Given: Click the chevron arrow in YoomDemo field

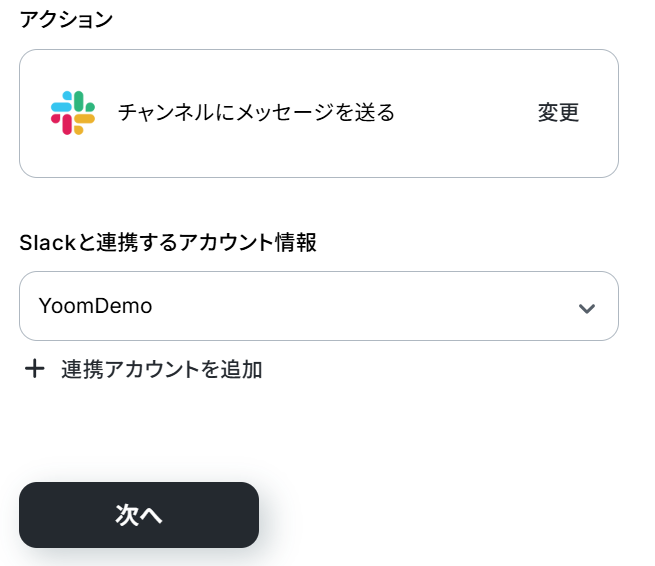Looking at the screenshot, I should (587, 307).
